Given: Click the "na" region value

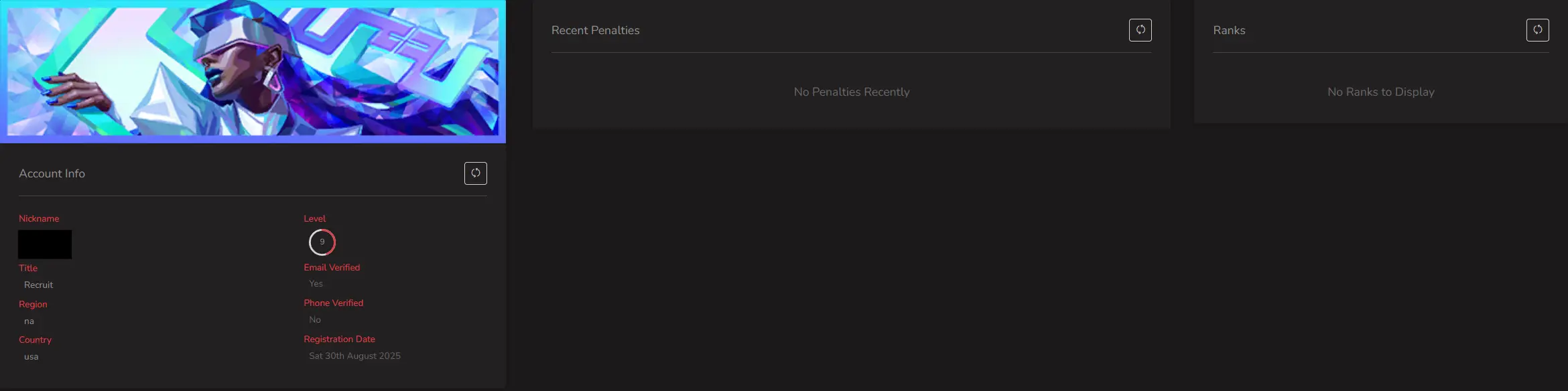Looking at the screenshot, I should click(x=29, y=321).
